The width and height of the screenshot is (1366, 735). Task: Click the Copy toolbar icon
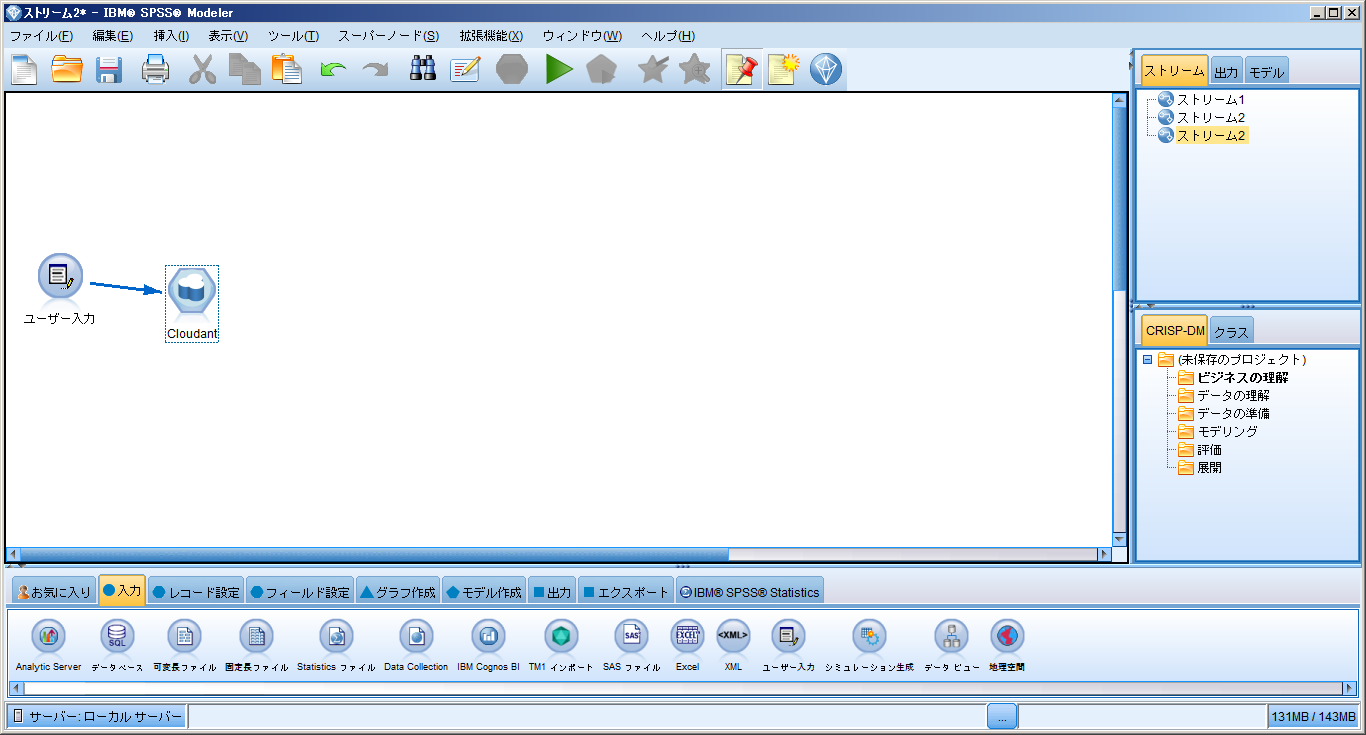(244, 70)
